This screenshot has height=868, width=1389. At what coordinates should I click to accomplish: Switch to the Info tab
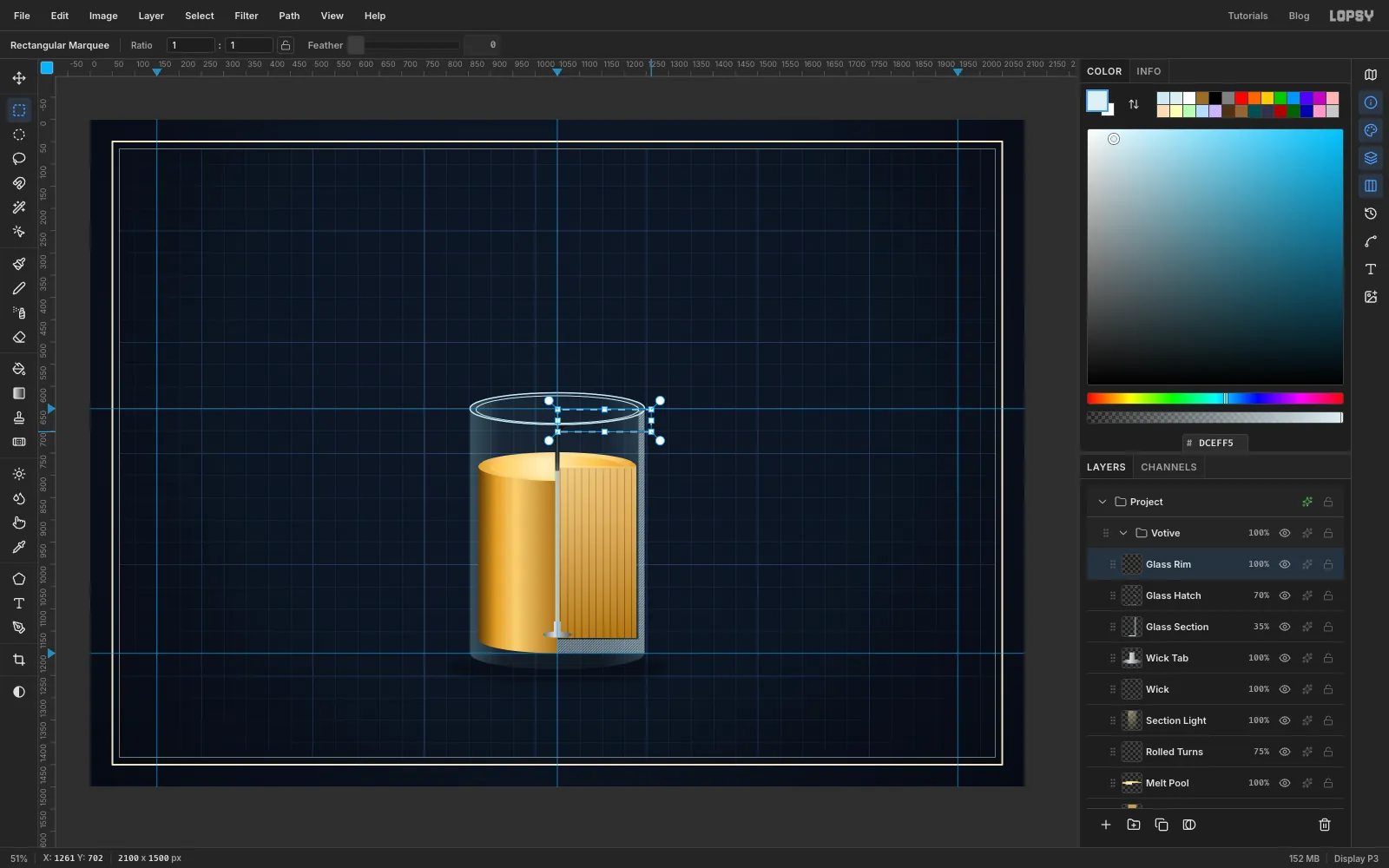coord(1149,71)
